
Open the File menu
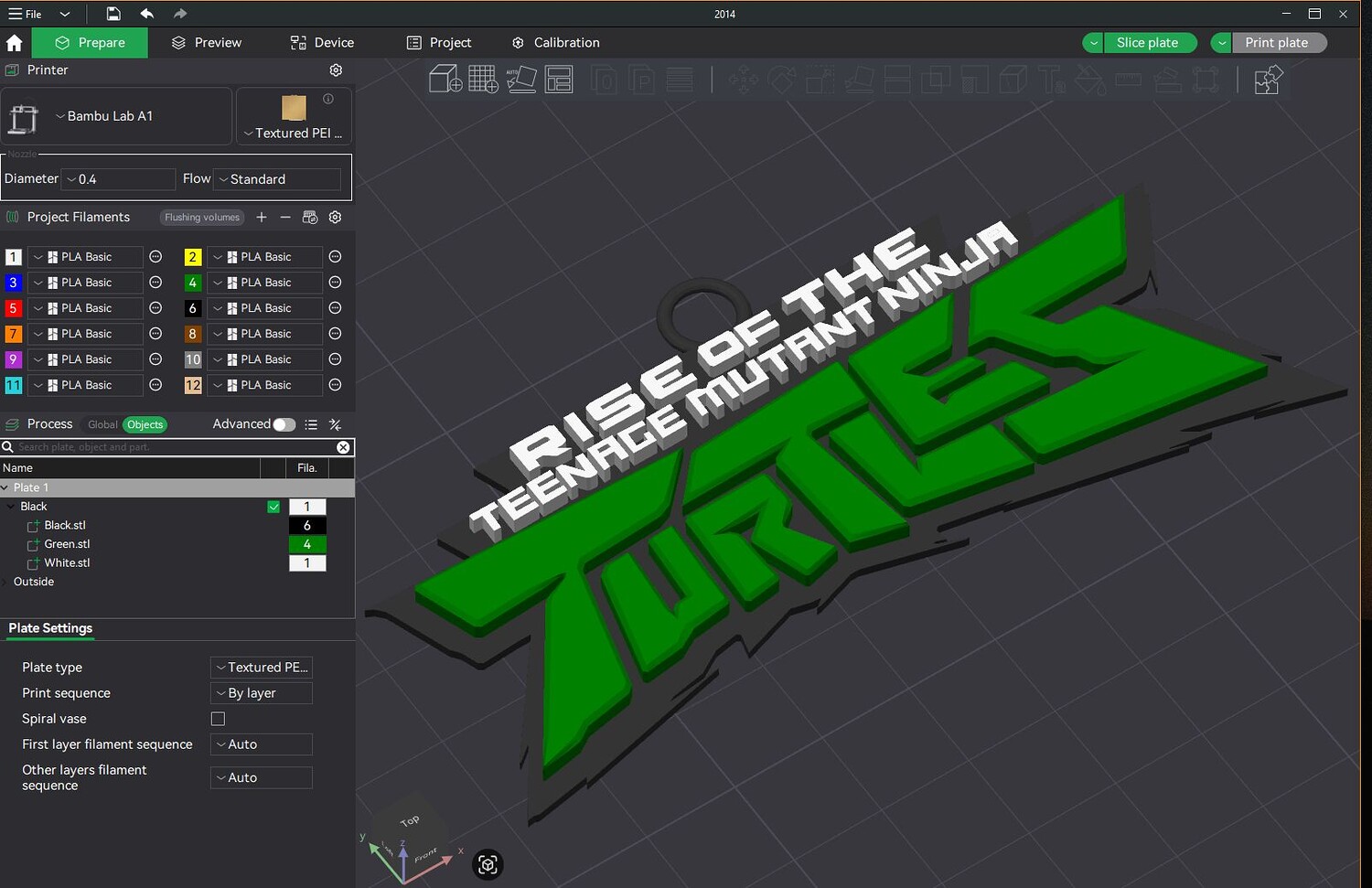26,14
